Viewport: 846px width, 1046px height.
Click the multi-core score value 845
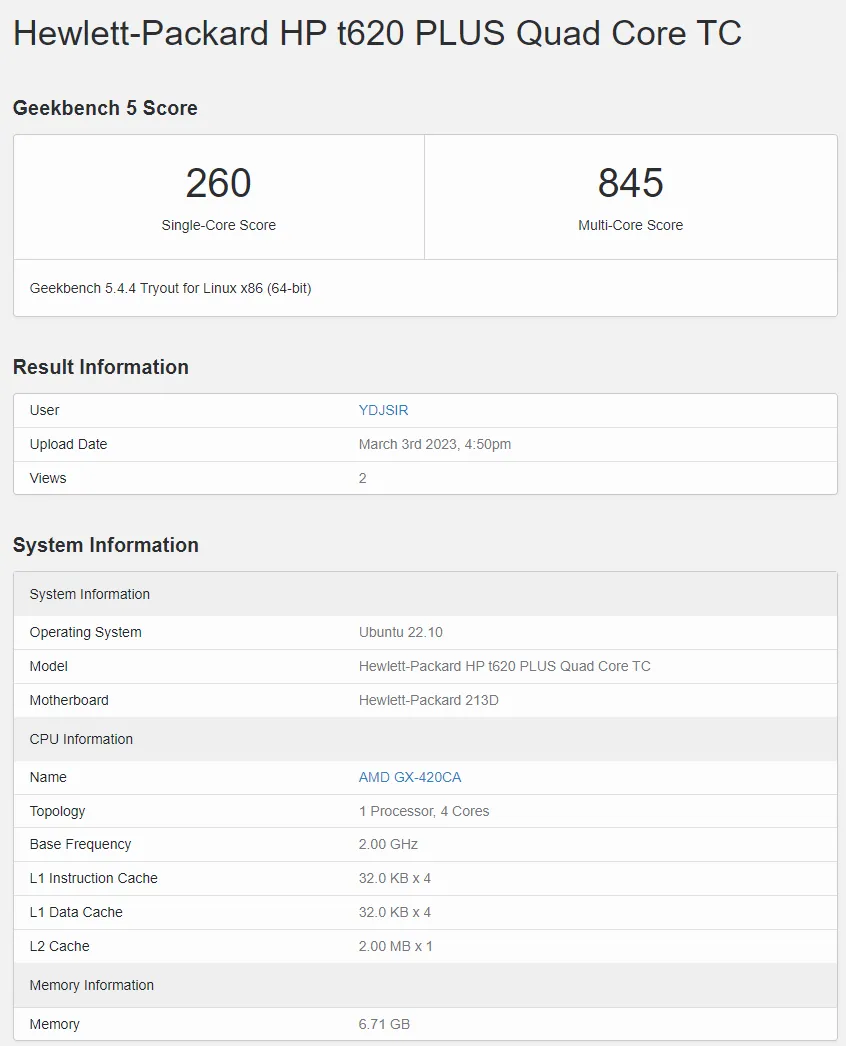630,183
